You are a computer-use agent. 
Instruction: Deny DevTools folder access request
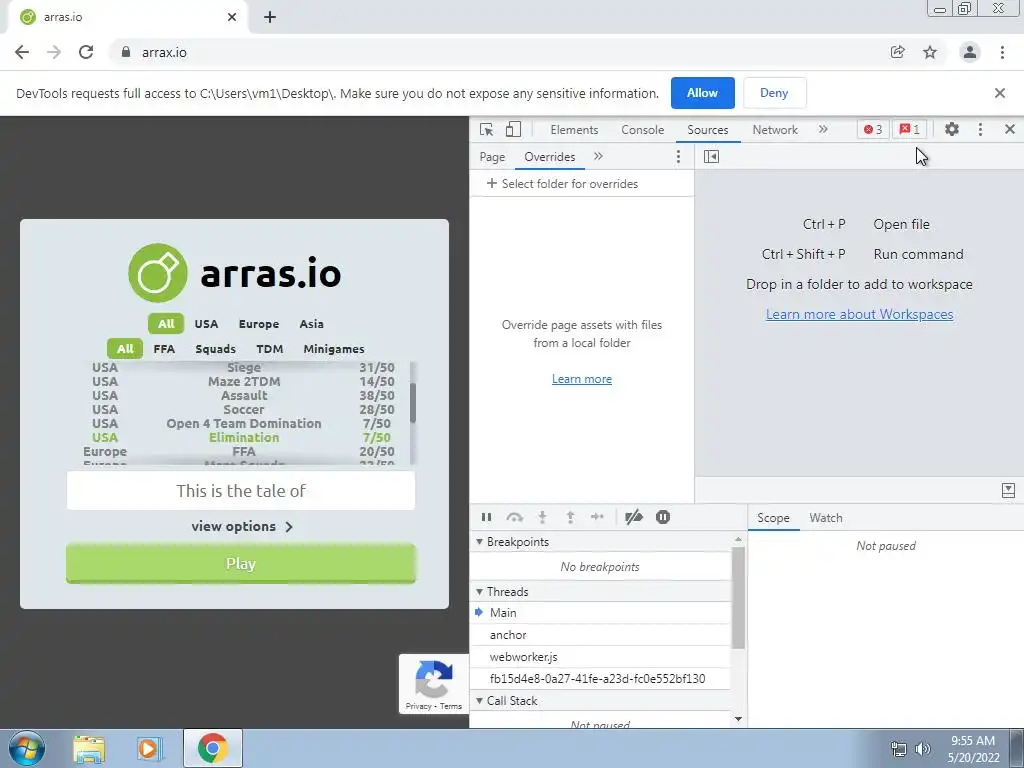tap(775, 93)
